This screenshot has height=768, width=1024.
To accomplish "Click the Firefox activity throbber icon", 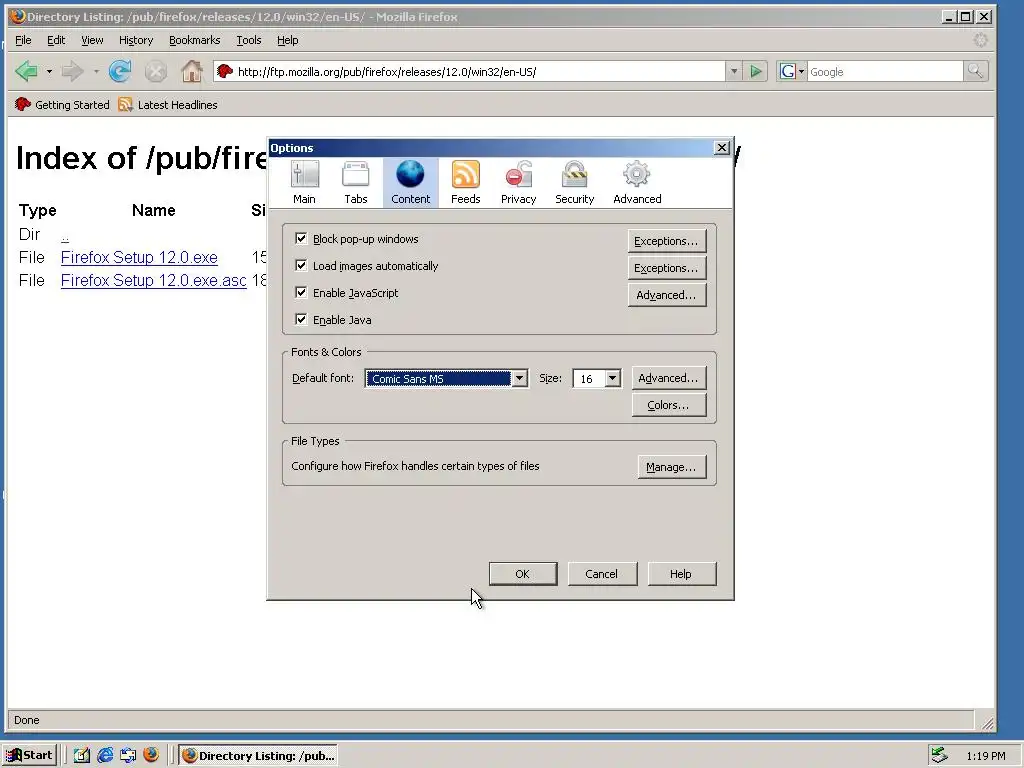I will tap(980, 40).
